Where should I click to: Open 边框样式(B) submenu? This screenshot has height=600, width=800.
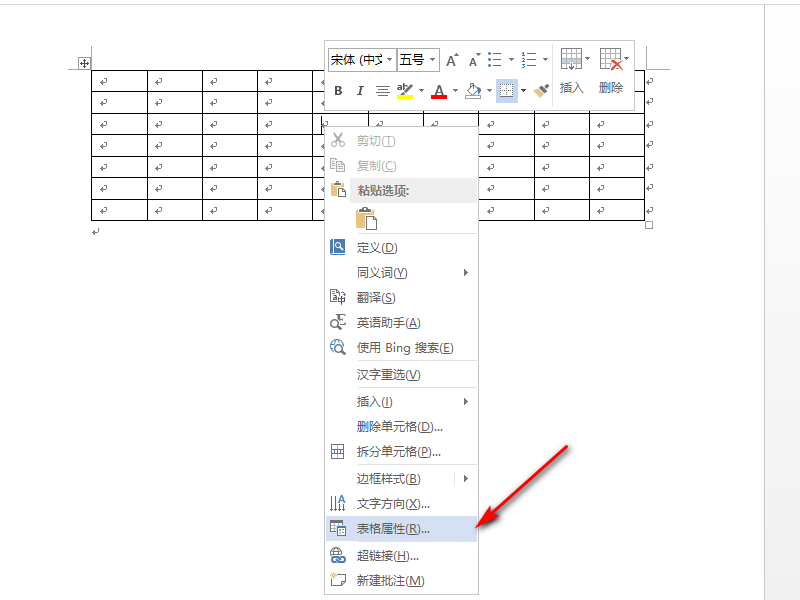402,479
